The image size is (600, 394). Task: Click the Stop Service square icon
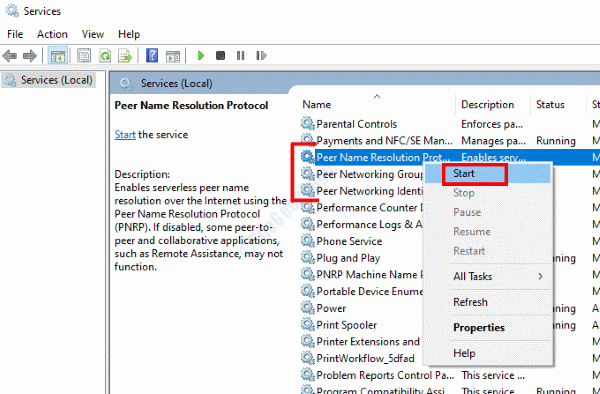(x=220, y=56)
